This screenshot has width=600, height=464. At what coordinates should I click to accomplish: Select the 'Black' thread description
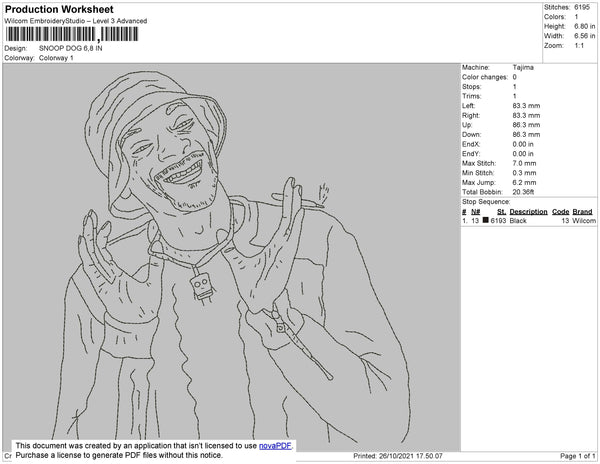click(518, 221)
